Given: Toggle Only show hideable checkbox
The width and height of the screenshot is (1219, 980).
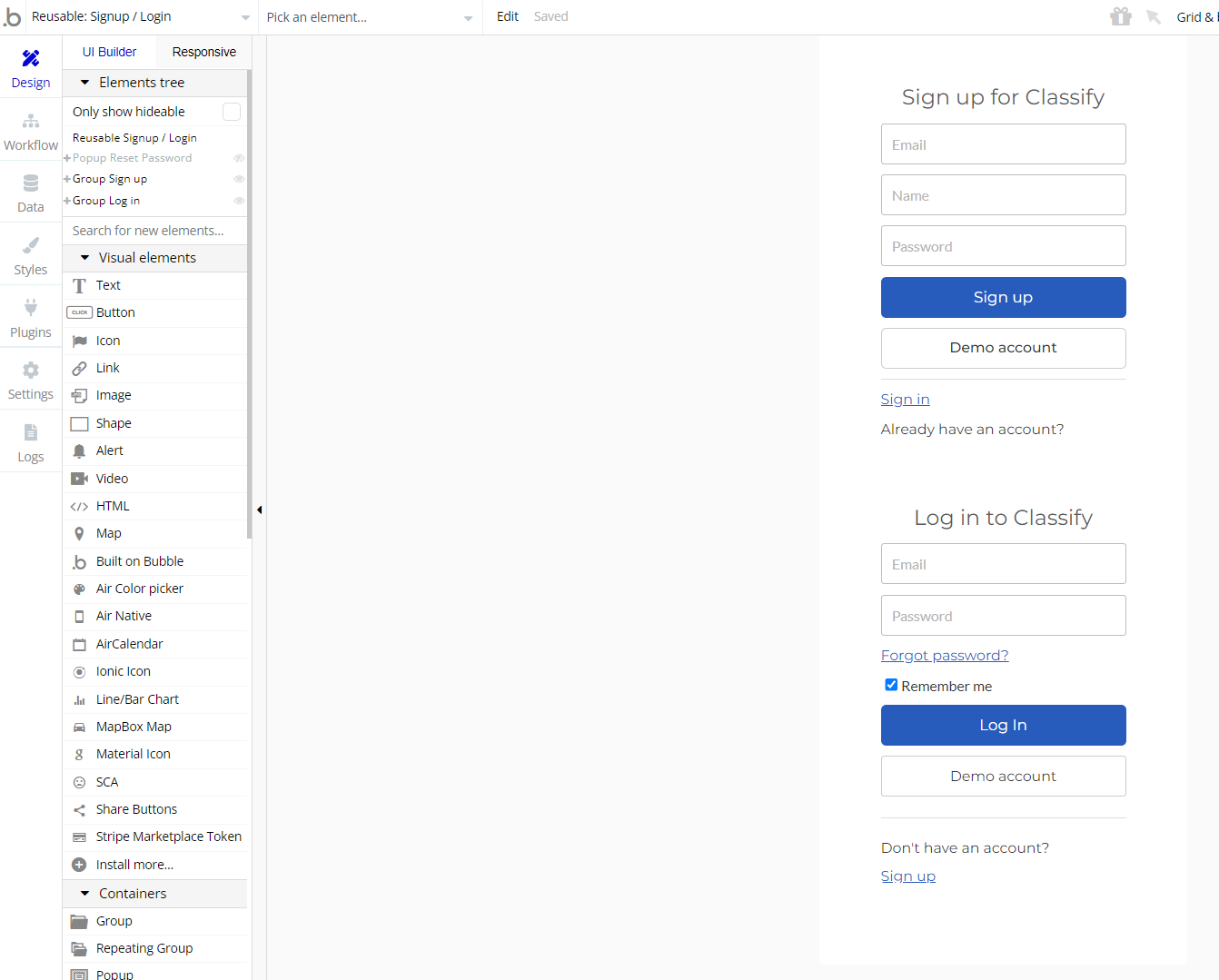Looking at the screenshot, I should point(232,112).
